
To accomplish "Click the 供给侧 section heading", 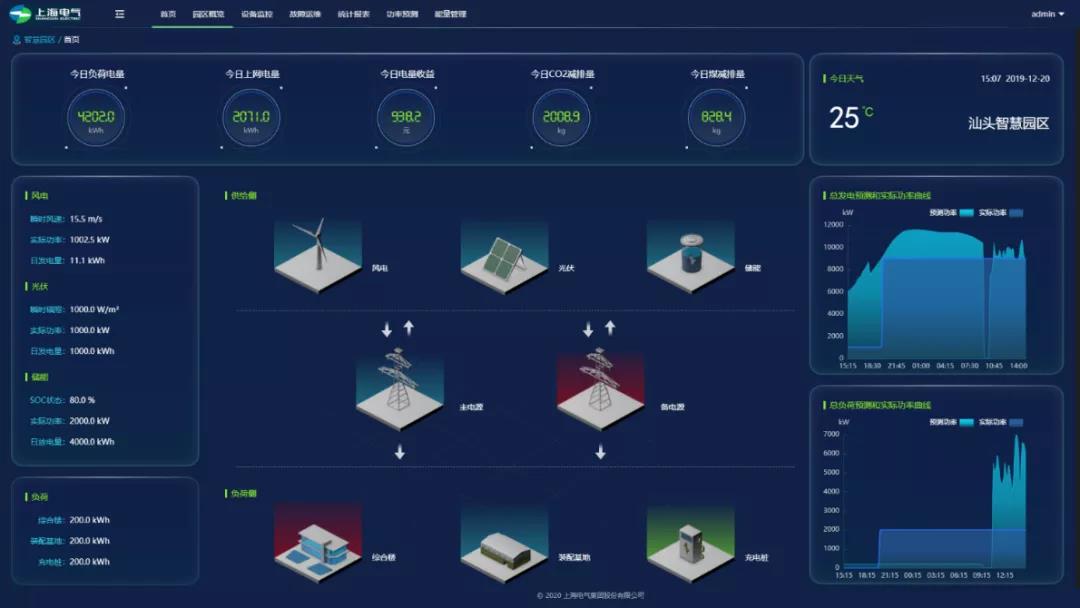I will pyautogui.click(x=244, y=196).
